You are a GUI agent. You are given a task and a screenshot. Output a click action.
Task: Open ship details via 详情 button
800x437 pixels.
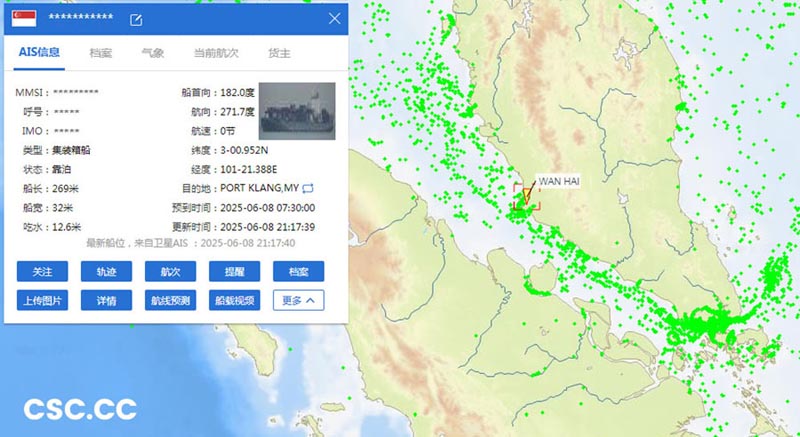(106, 299)
